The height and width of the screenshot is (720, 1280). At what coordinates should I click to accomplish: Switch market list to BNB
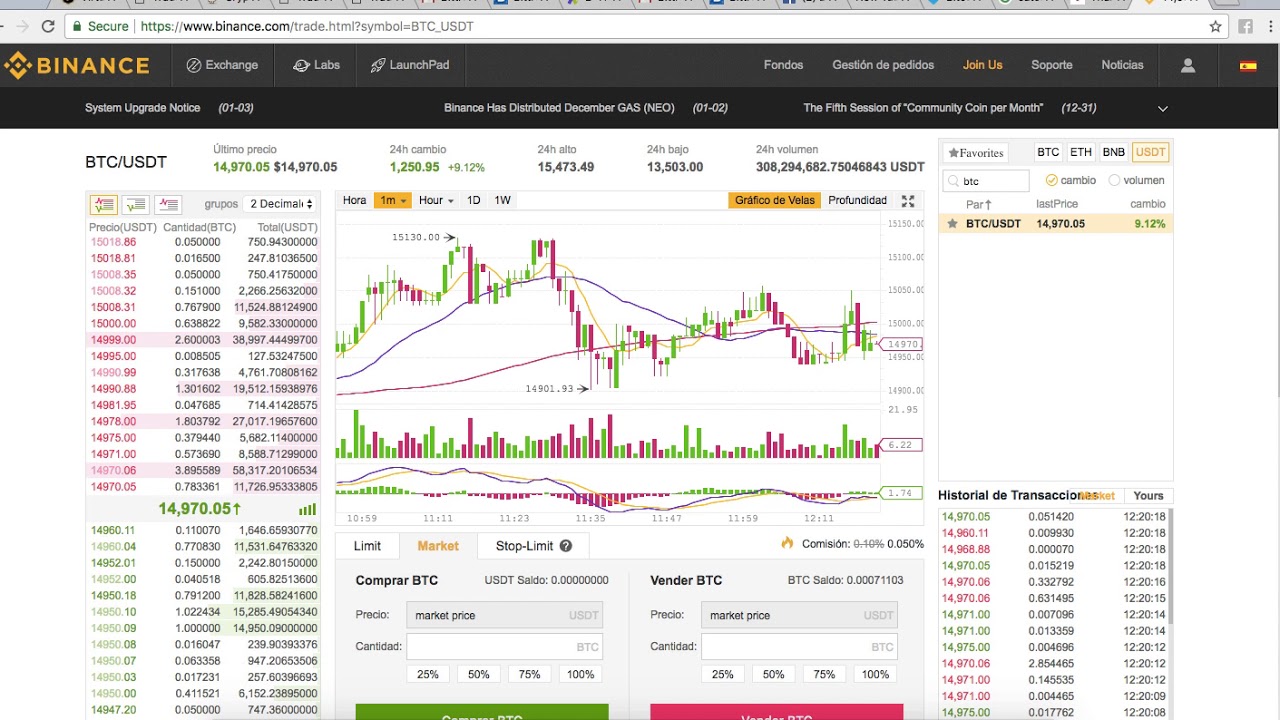[1113, 152]
